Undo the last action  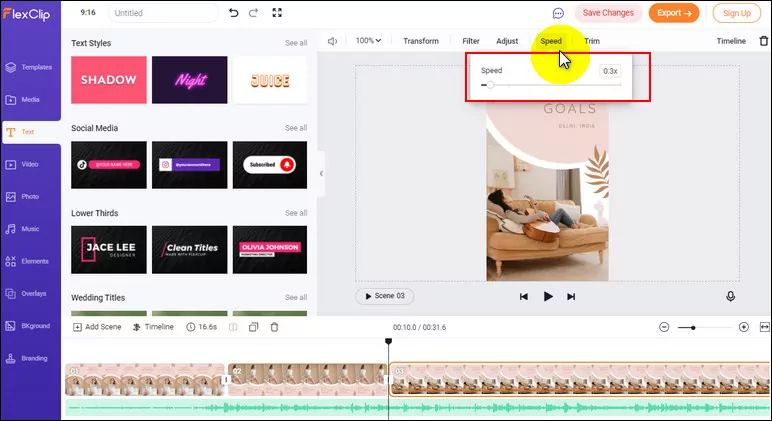(233, 13)
